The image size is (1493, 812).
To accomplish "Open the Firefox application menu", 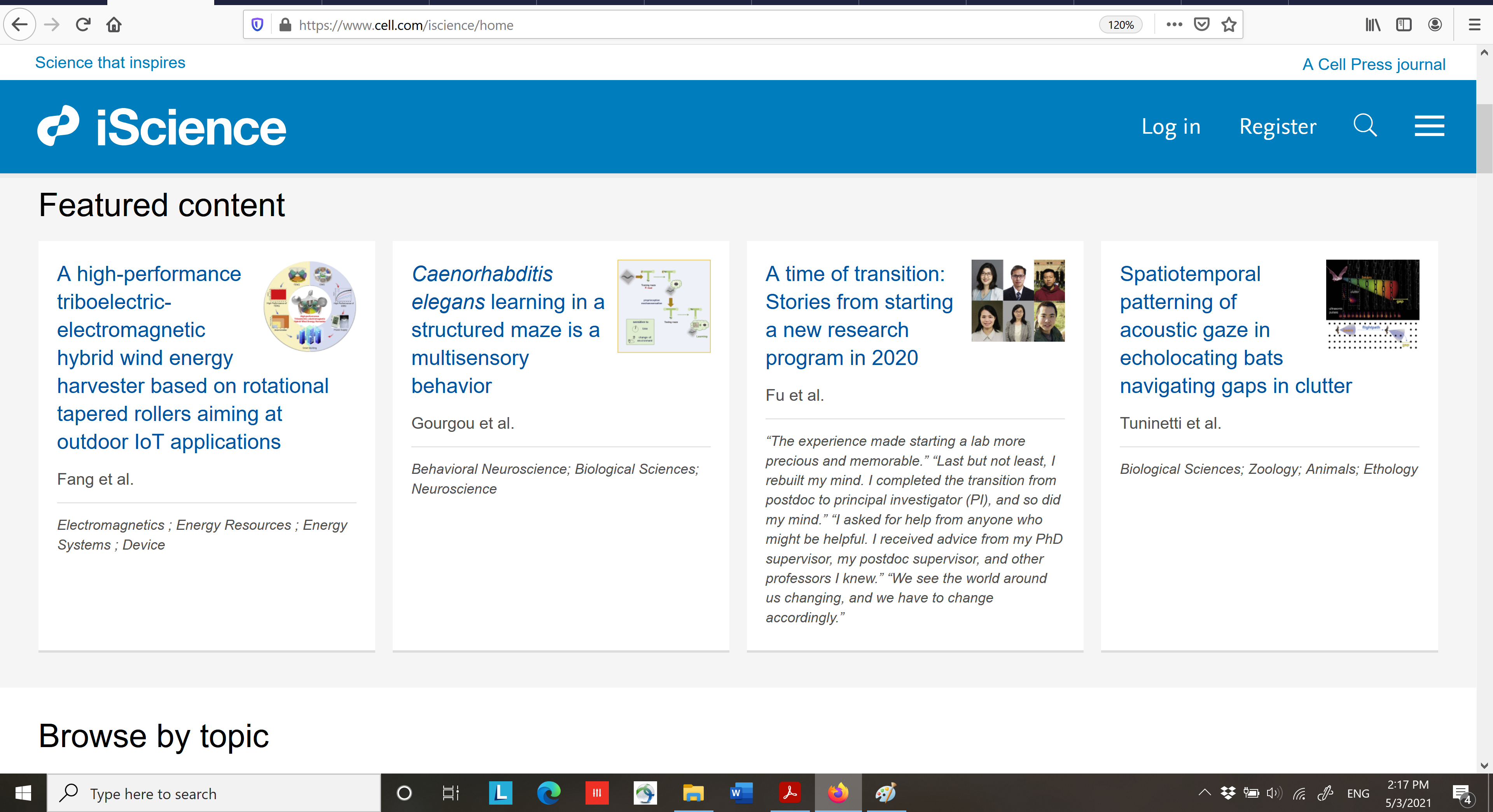I will coord(1474,25).
